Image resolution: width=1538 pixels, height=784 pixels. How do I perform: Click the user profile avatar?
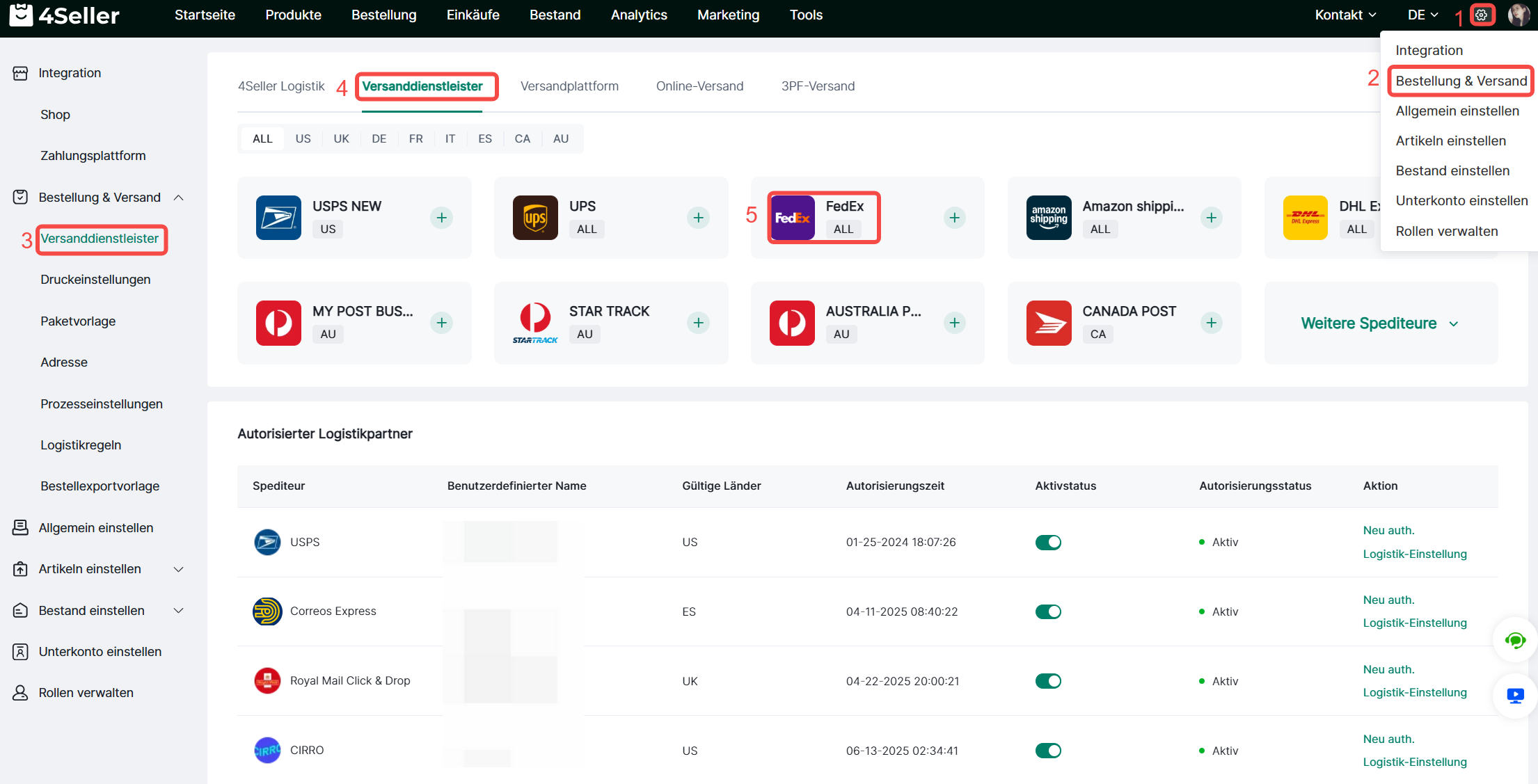click(1519, 15)
